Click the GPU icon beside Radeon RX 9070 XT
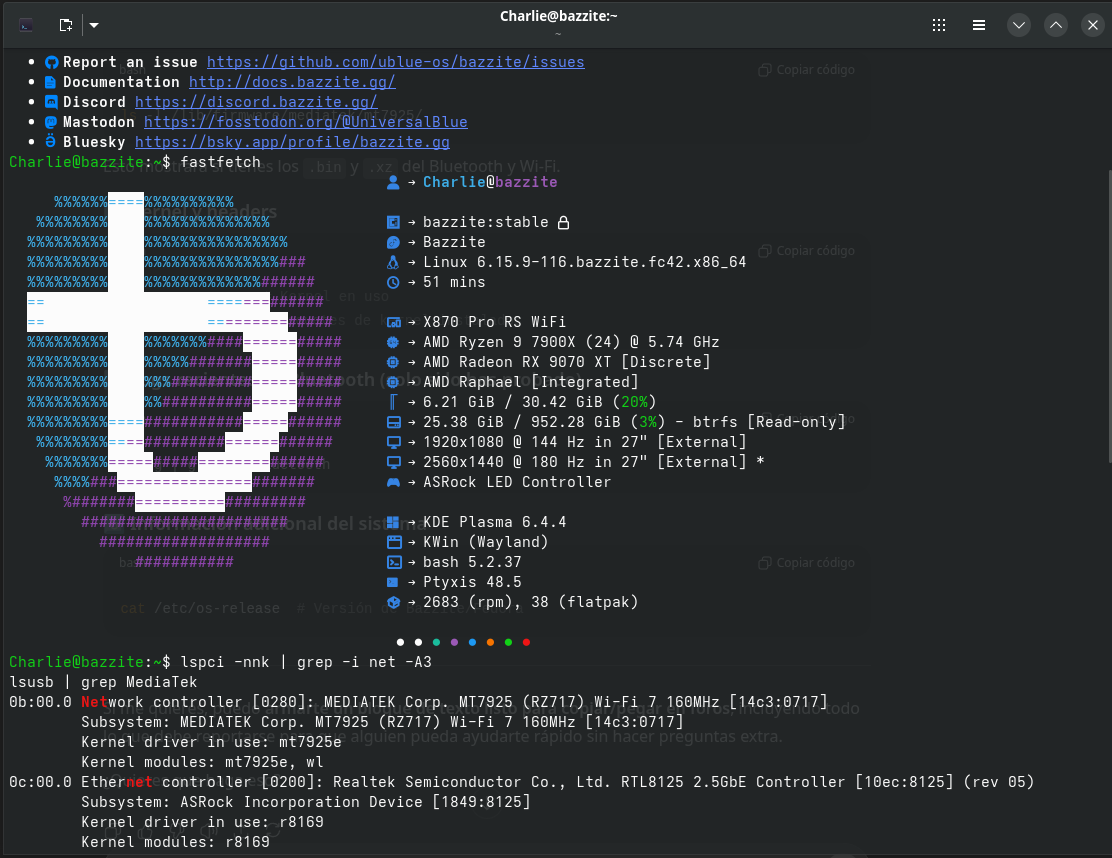The image size is (1112, 858). tap(393, 362)
